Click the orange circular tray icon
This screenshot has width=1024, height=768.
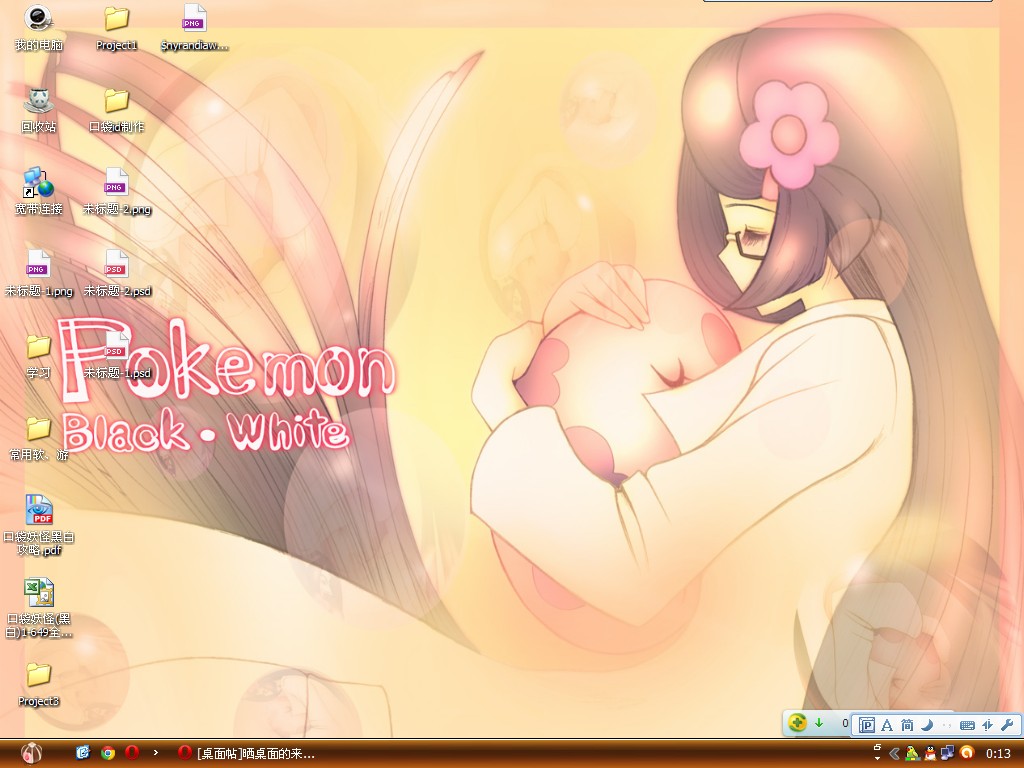coord(967,754)
